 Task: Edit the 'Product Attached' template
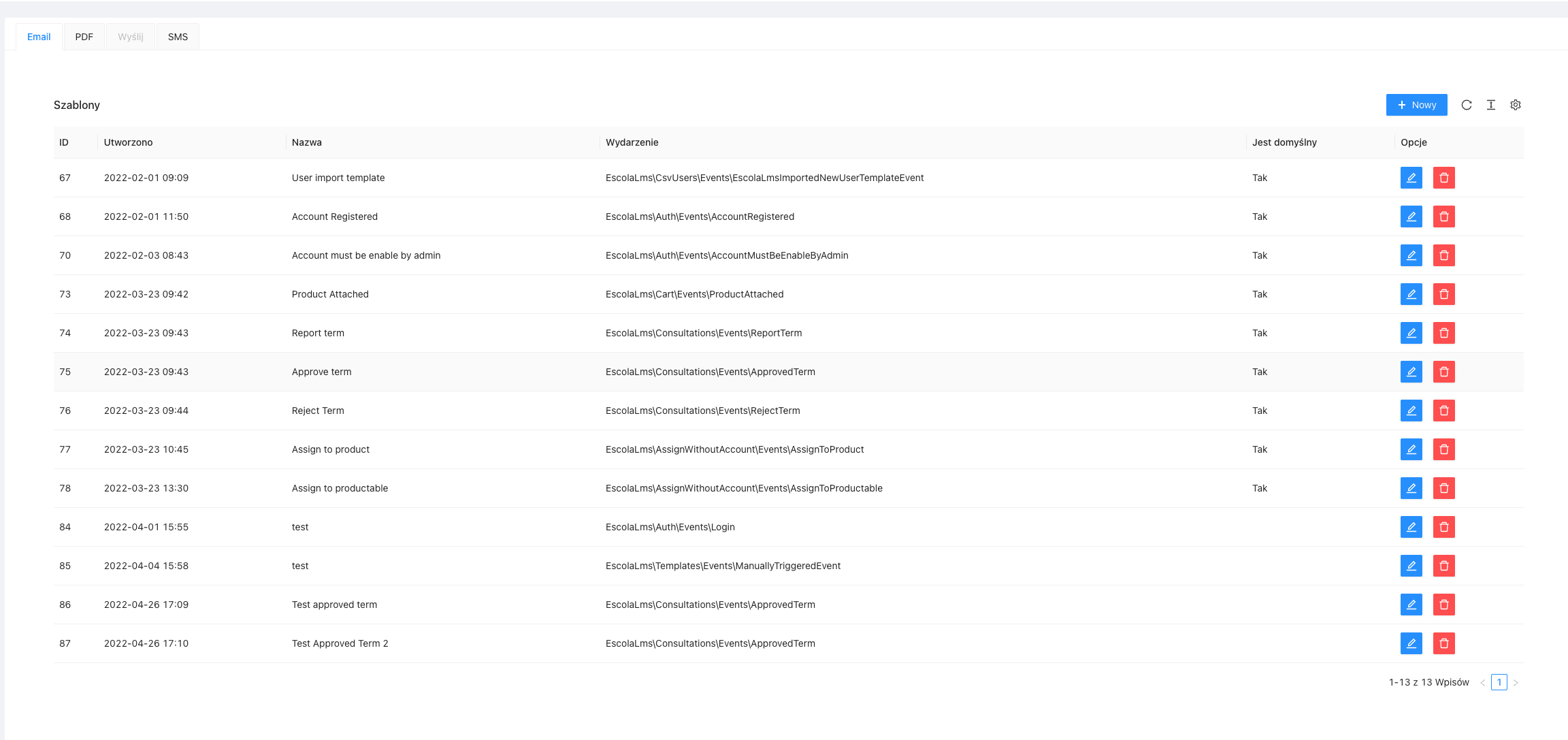click(x=1411, y=294)
